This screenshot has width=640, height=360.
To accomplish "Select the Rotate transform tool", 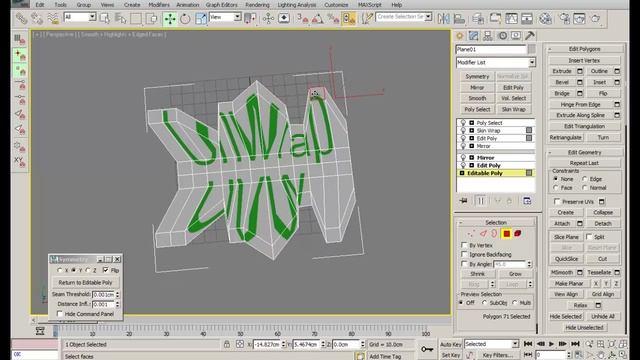I will (185, 18).
